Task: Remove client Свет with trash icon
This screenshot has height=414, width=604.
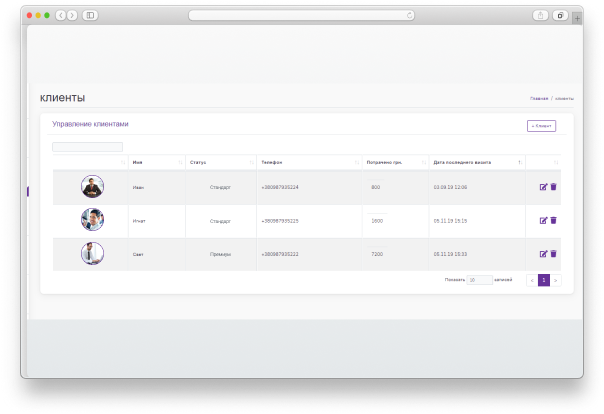Action: click(x=553, y=254)
